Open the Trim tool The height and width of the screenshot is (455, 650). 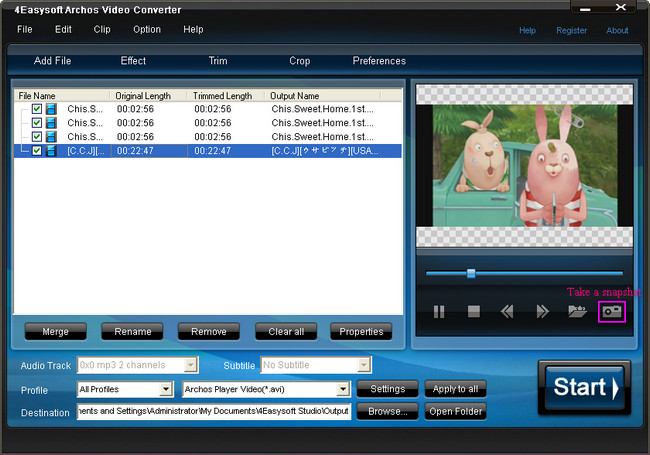[218, 61]
